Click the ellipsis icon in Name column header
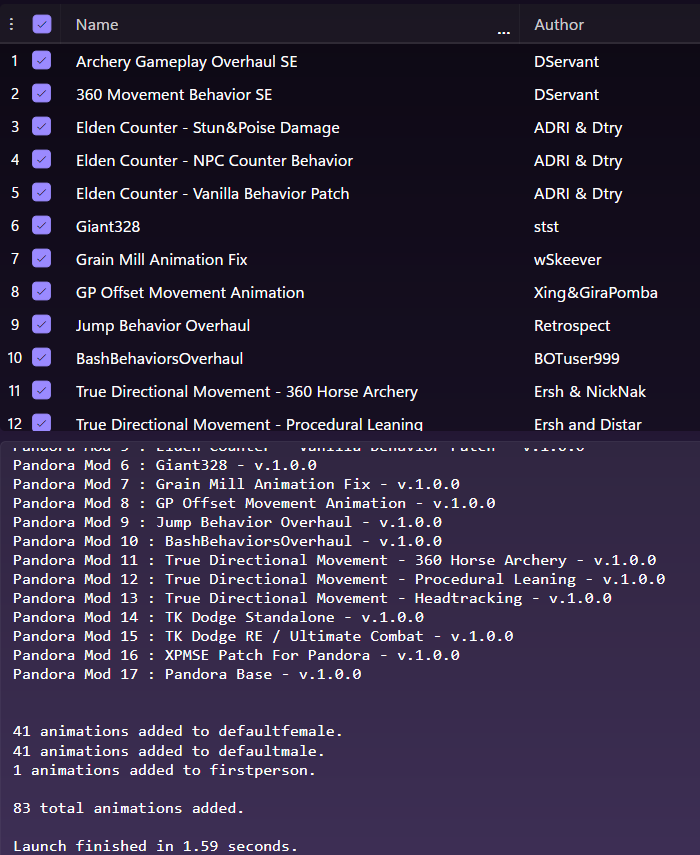The width and height of the screenshot is (700, 855). 502,31
